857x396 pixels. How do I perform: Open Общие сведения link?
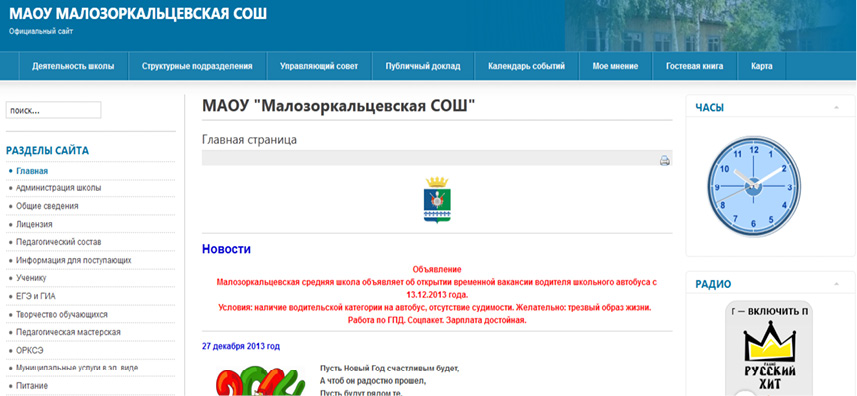pos(47,206)
